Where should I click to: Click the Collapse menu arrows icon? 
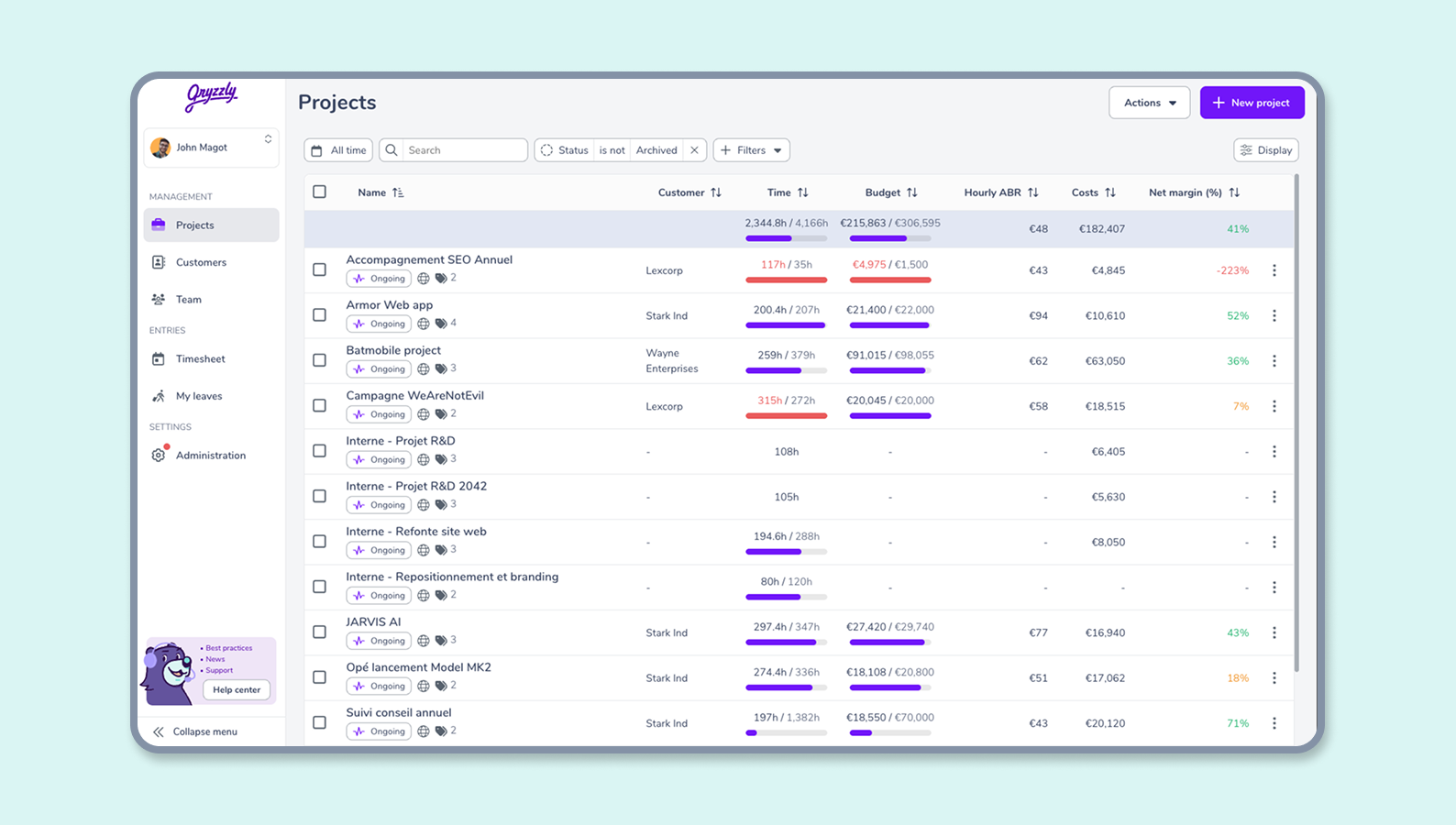tap(159, 731)
